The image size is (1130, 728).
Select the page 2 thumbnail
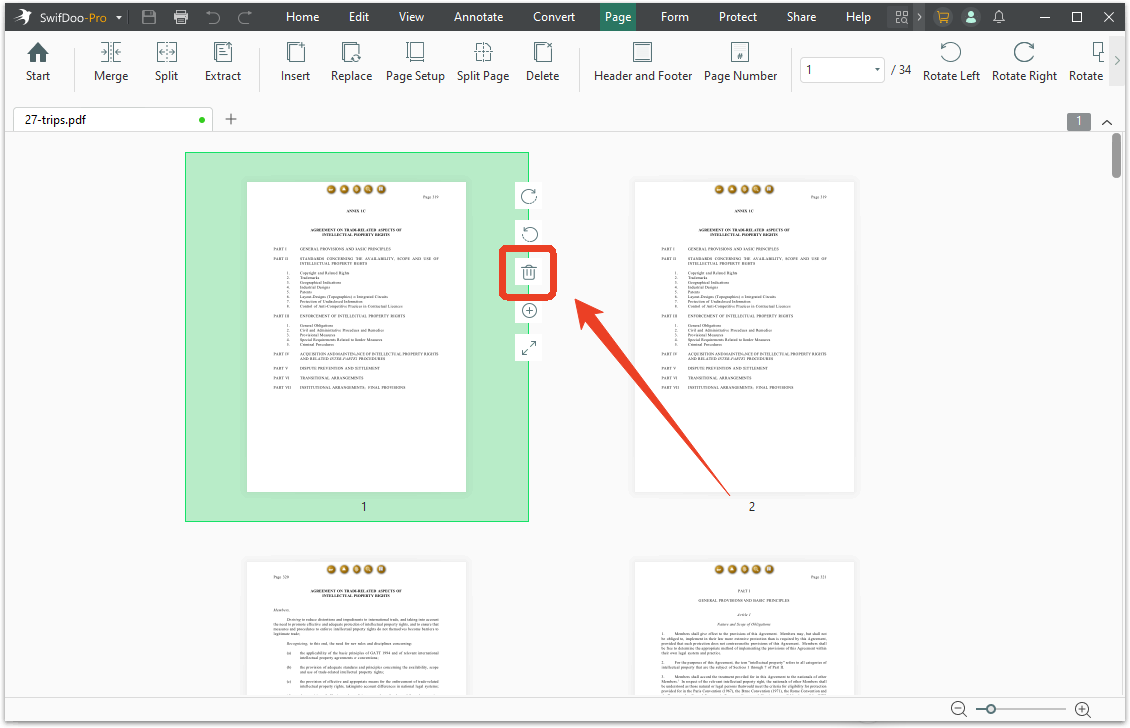pos(744,337)
